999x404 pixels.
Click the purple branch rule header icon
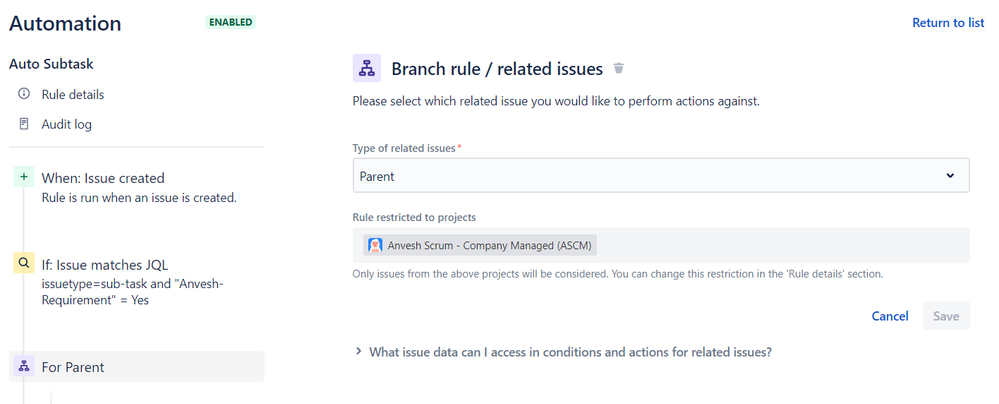pyautogui.click(x=367, y=68)
